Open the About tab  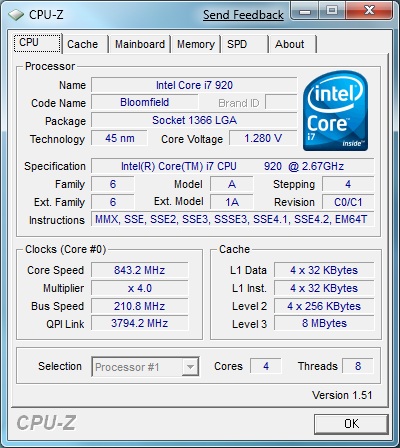292,44
